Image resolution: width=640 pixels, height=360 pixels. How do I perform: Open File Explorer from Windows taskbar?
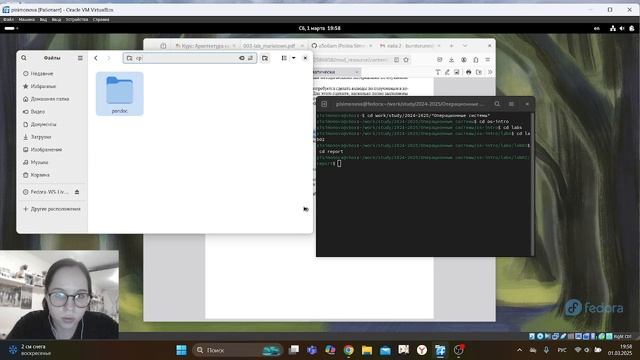tap(367, 350)
